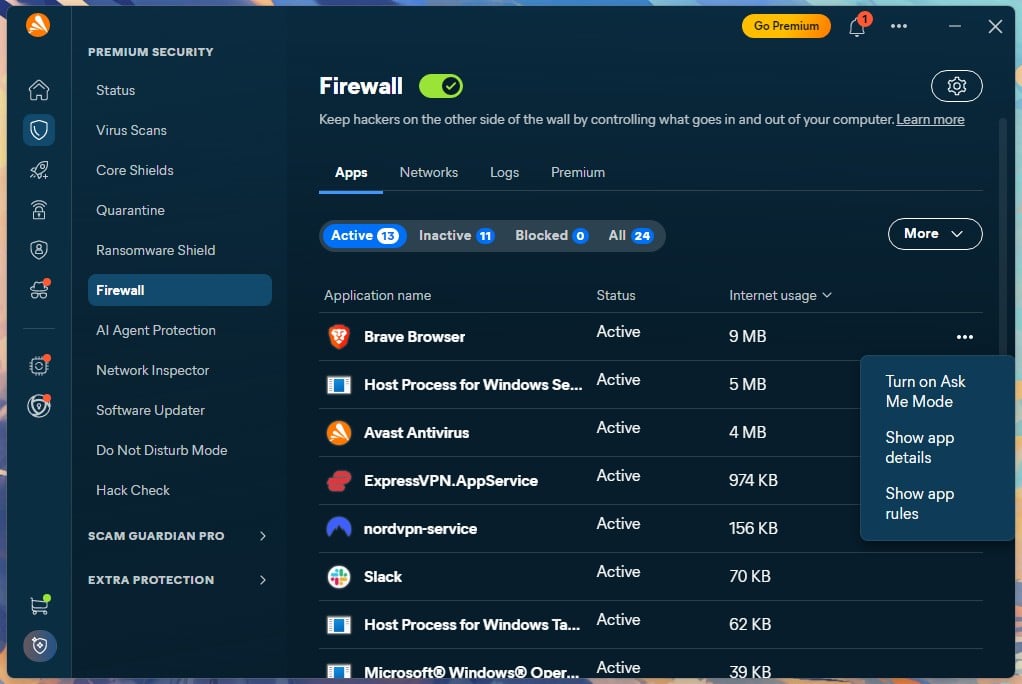Click the round shield badge at bottom

click(x=40, y=646)
